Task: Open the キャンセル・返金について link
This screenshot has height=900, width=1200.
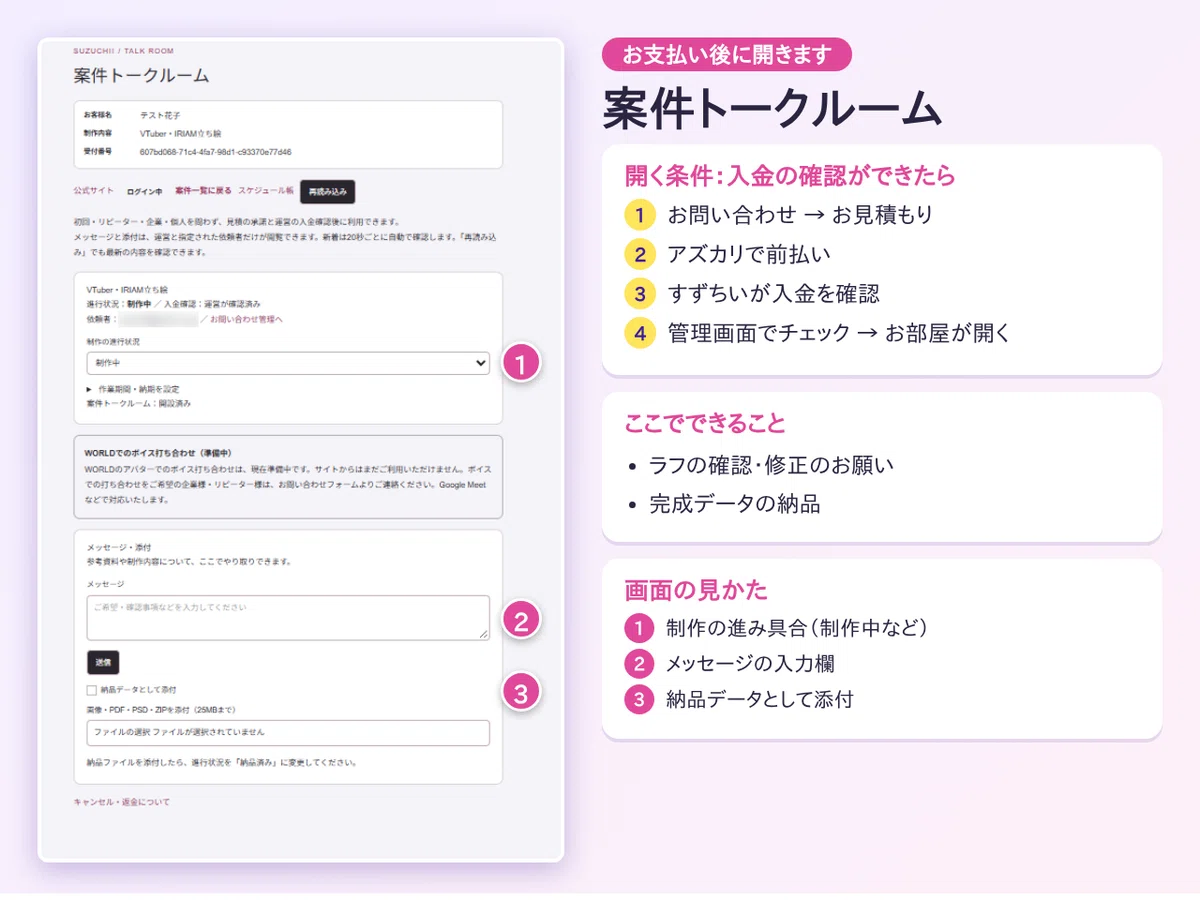Action: [x=122, y=802]
